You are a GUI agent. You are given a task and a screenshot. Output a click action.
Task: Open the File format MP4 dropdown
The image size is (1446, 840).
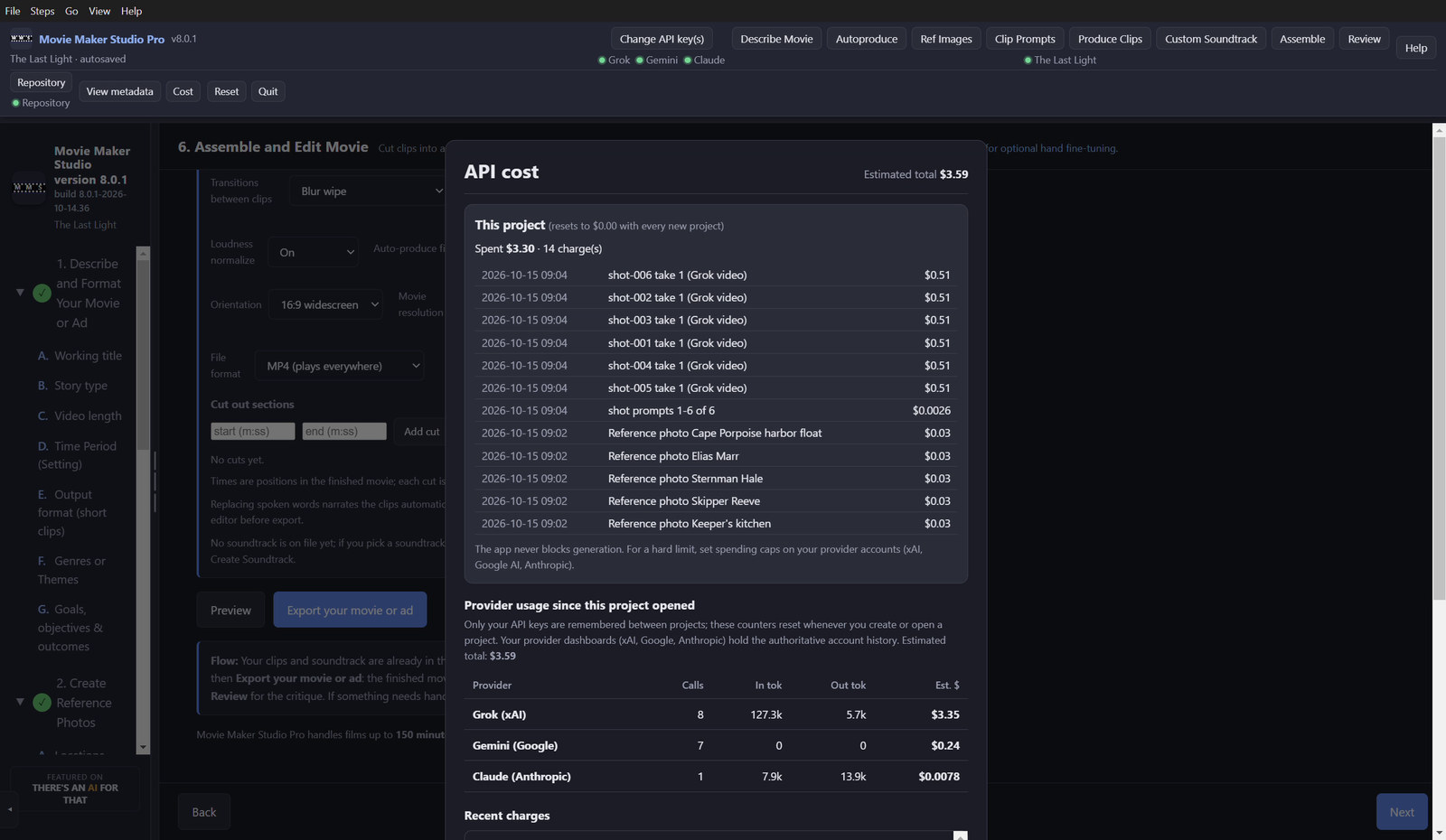tap(339, 366)
